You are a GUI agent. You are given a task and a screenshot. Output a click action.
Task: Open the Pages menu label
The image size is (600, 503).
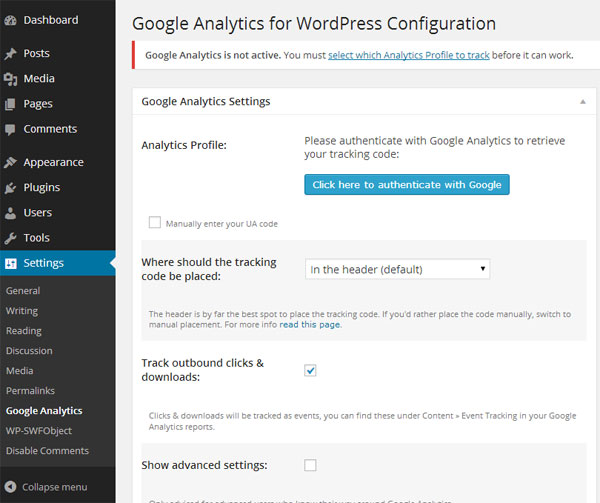coord(38,104)
